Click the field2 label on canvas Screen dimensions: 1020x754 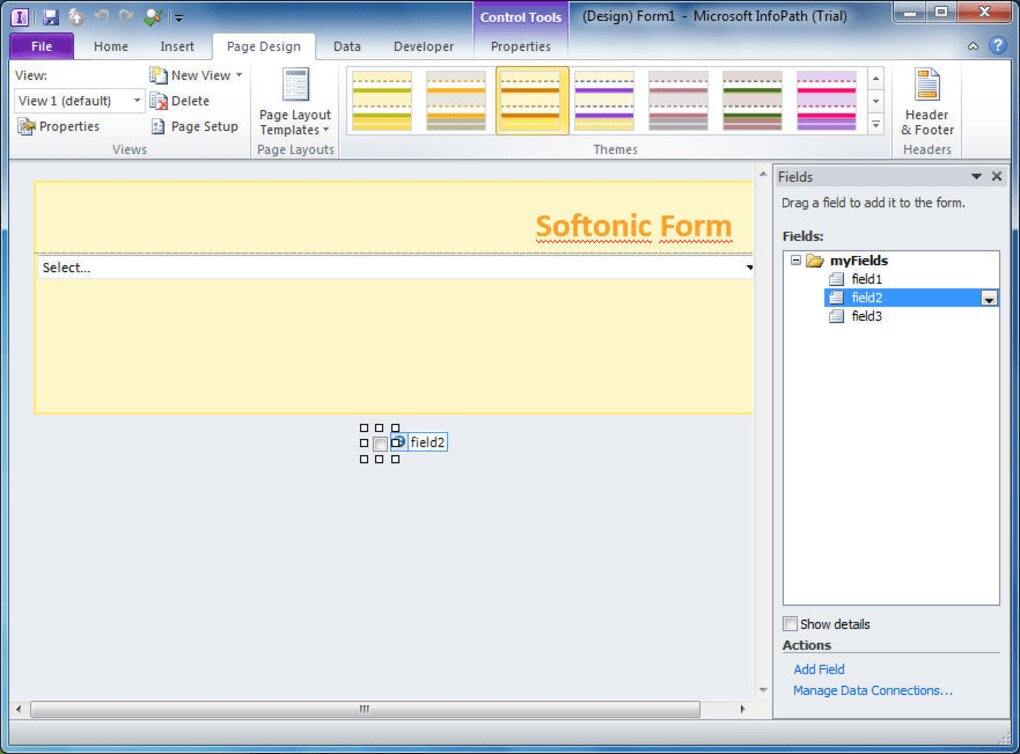427,442
